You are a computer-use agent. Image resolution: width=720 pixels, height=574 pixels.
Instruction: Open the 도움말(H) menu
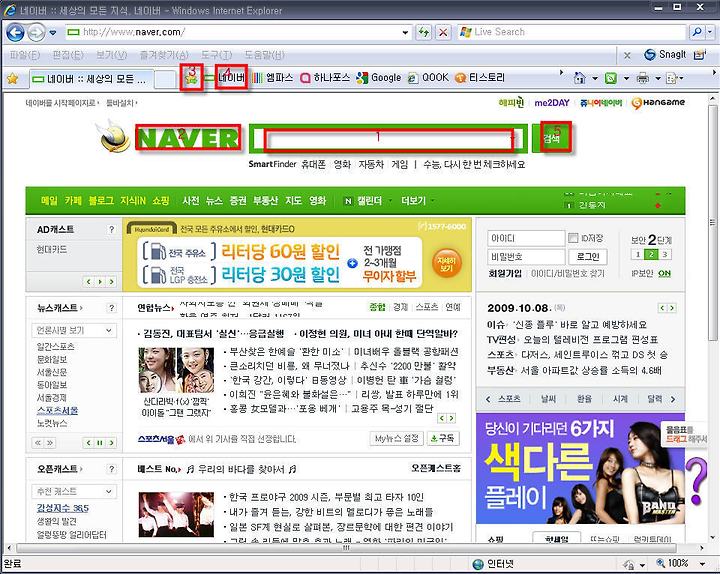coord(264,55)
